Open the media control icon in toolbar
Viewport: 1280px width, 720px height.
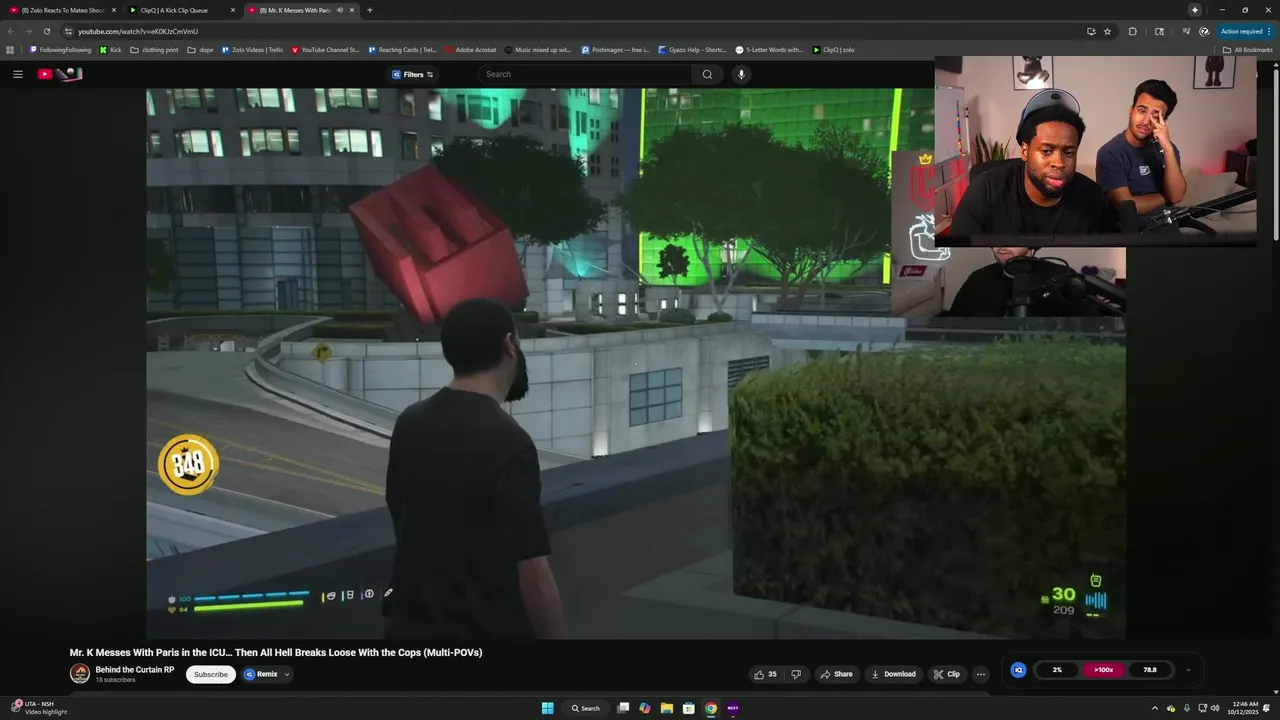pos(1185,31)
